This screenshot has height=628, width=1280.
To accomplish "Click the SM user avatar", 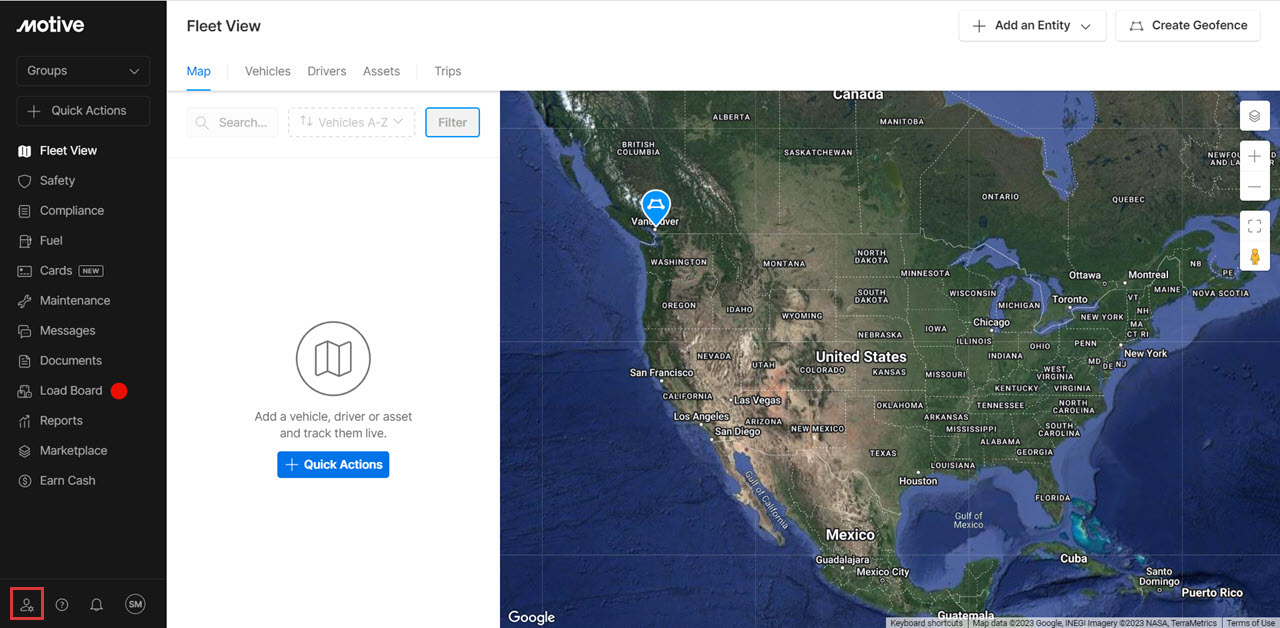I will pos(135,604).
